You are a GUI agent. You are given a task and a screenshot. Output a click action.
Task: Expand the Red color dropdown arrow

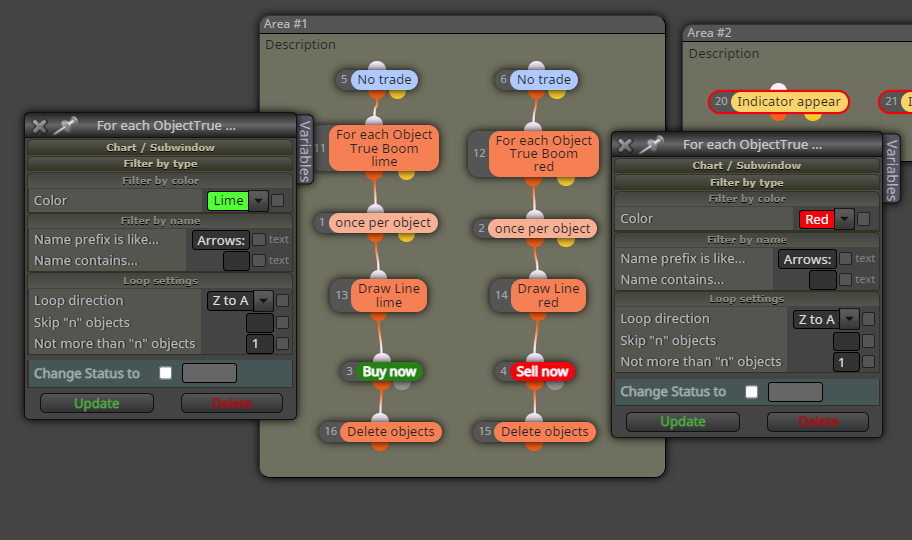click(x=844, y=219)
